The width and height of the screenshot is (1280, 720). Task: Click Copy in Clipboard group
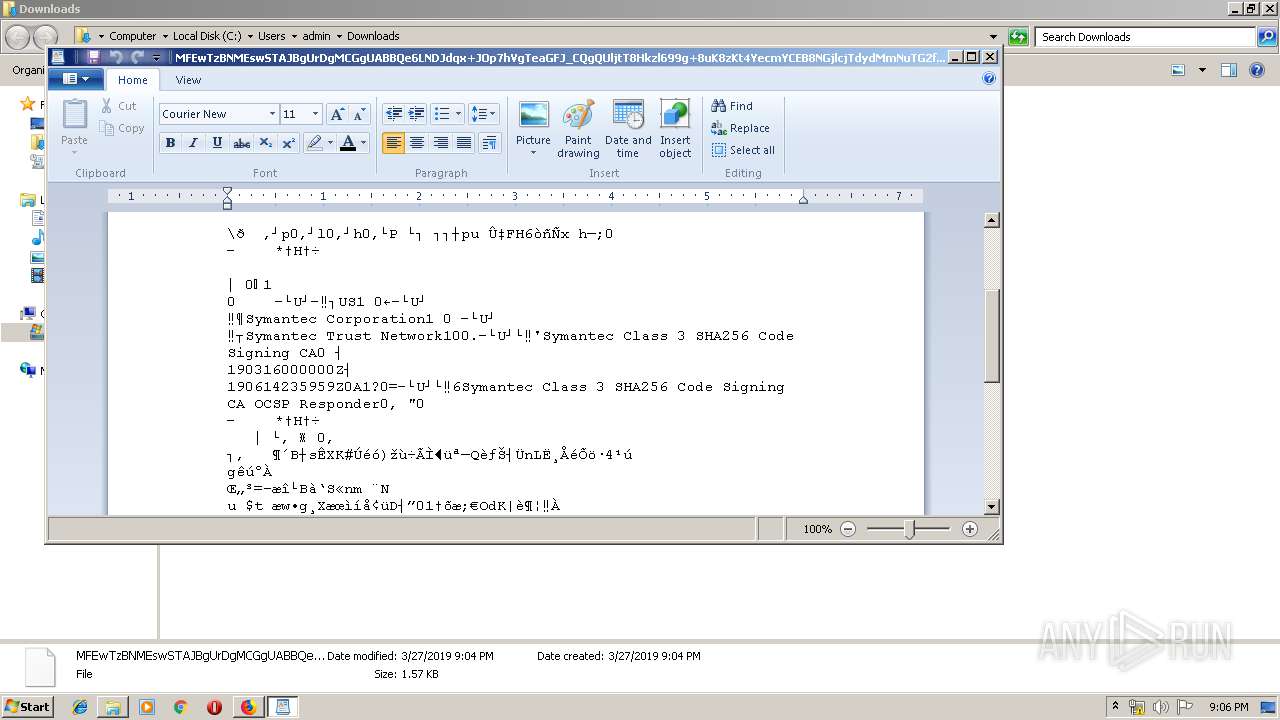[x=122, y=128]
